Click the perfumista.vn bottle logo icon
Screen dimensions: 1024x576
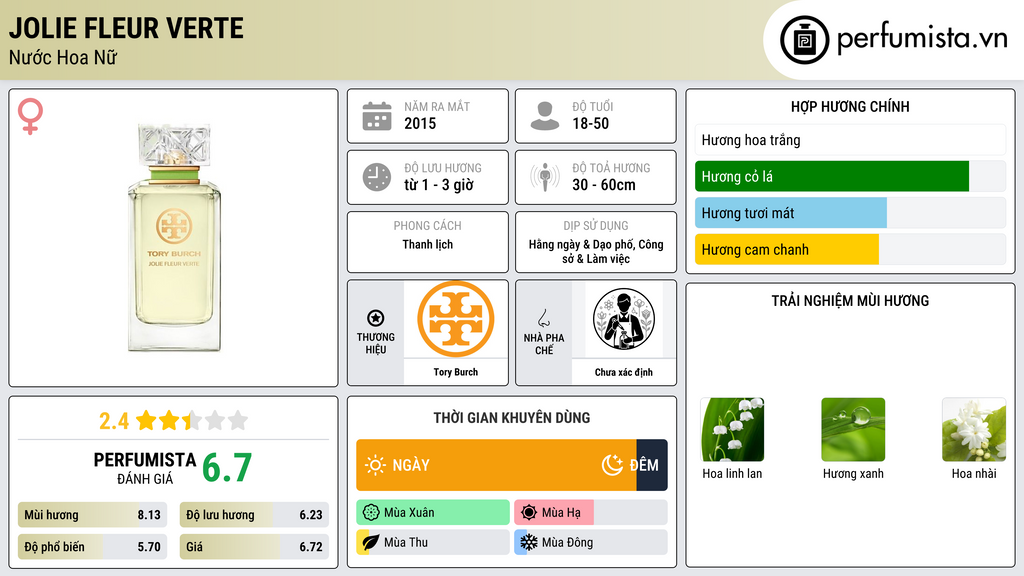point(804,40)
